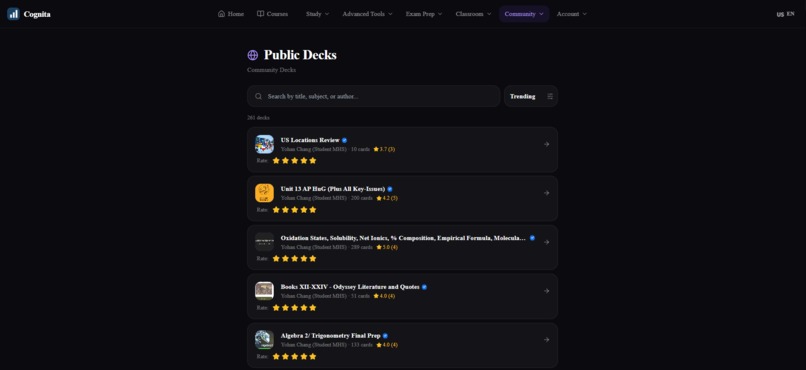The width and height of the screenshot is (806, 370).
Task: Open the US Locations Review deck title
Action: coord(310,140)
